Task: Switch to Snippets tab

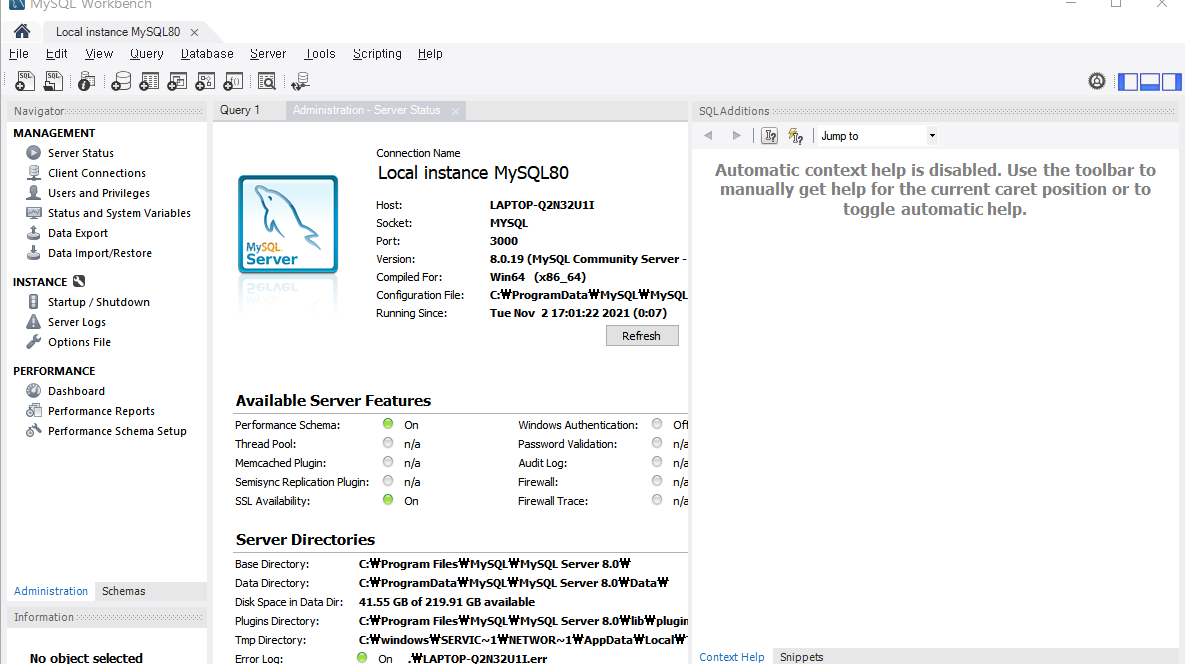Action: click(x=801, y=656)
